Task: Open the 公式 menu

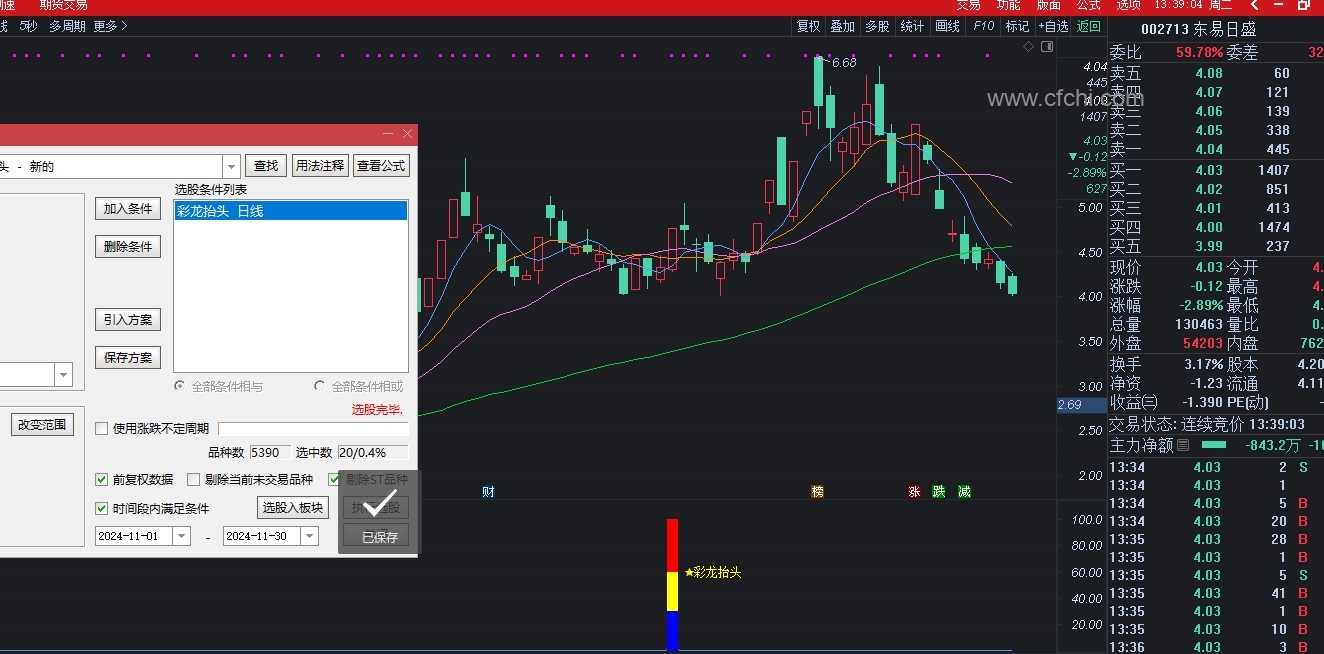Action: [x=1088, y=6]
